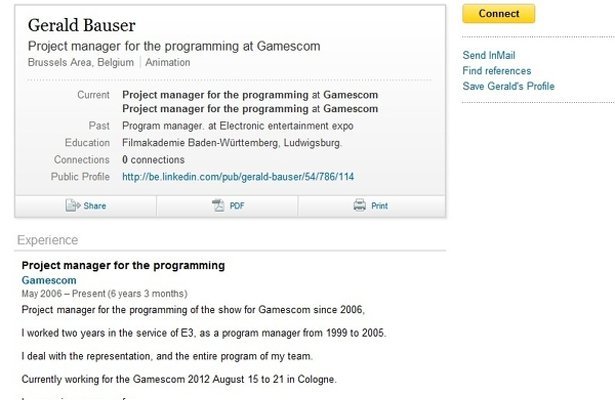Open the Gamescom company link under Experience
615x400 pixels.
tap(49, 280)
